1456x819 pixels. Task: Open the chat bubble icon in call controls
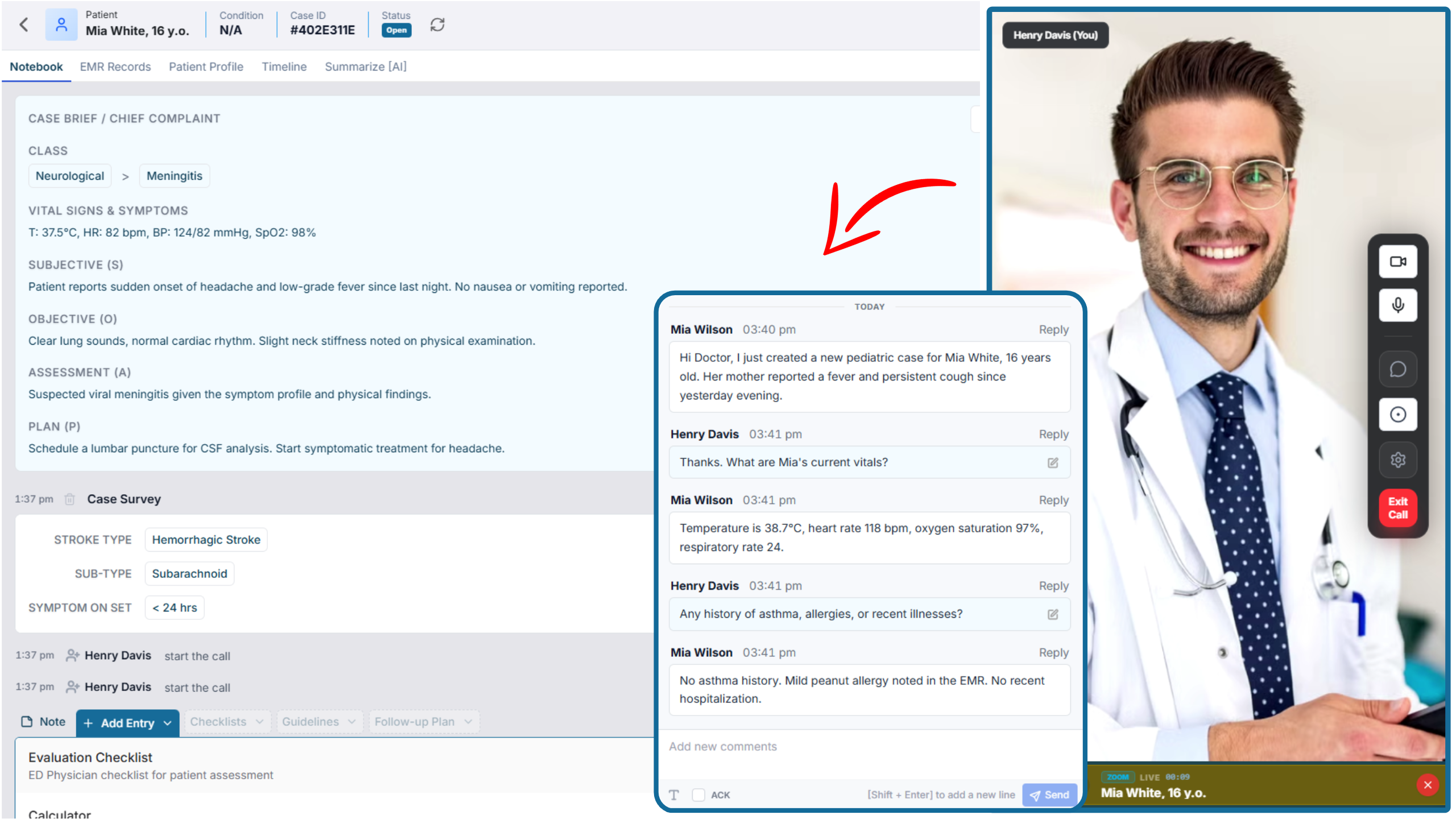tap(1397, 370)
